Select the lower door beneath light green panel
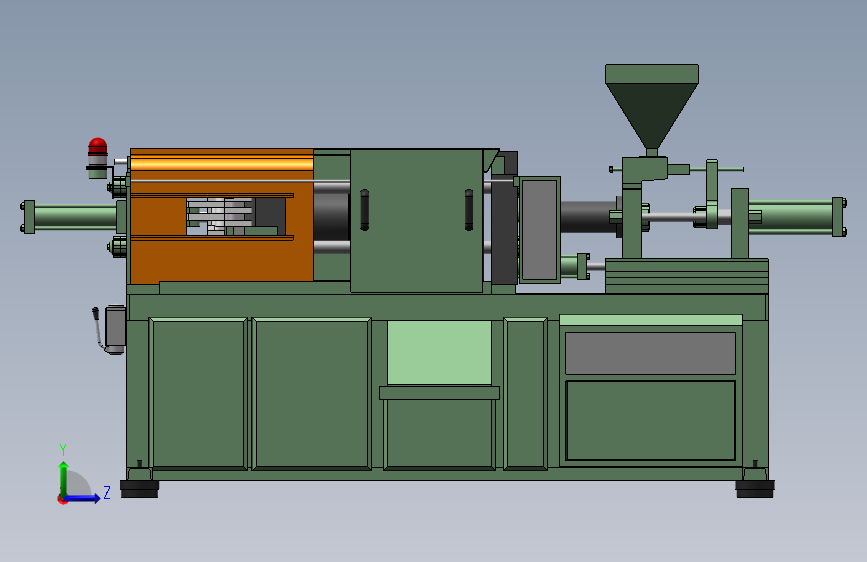867x562 pixels. (440, 434)
